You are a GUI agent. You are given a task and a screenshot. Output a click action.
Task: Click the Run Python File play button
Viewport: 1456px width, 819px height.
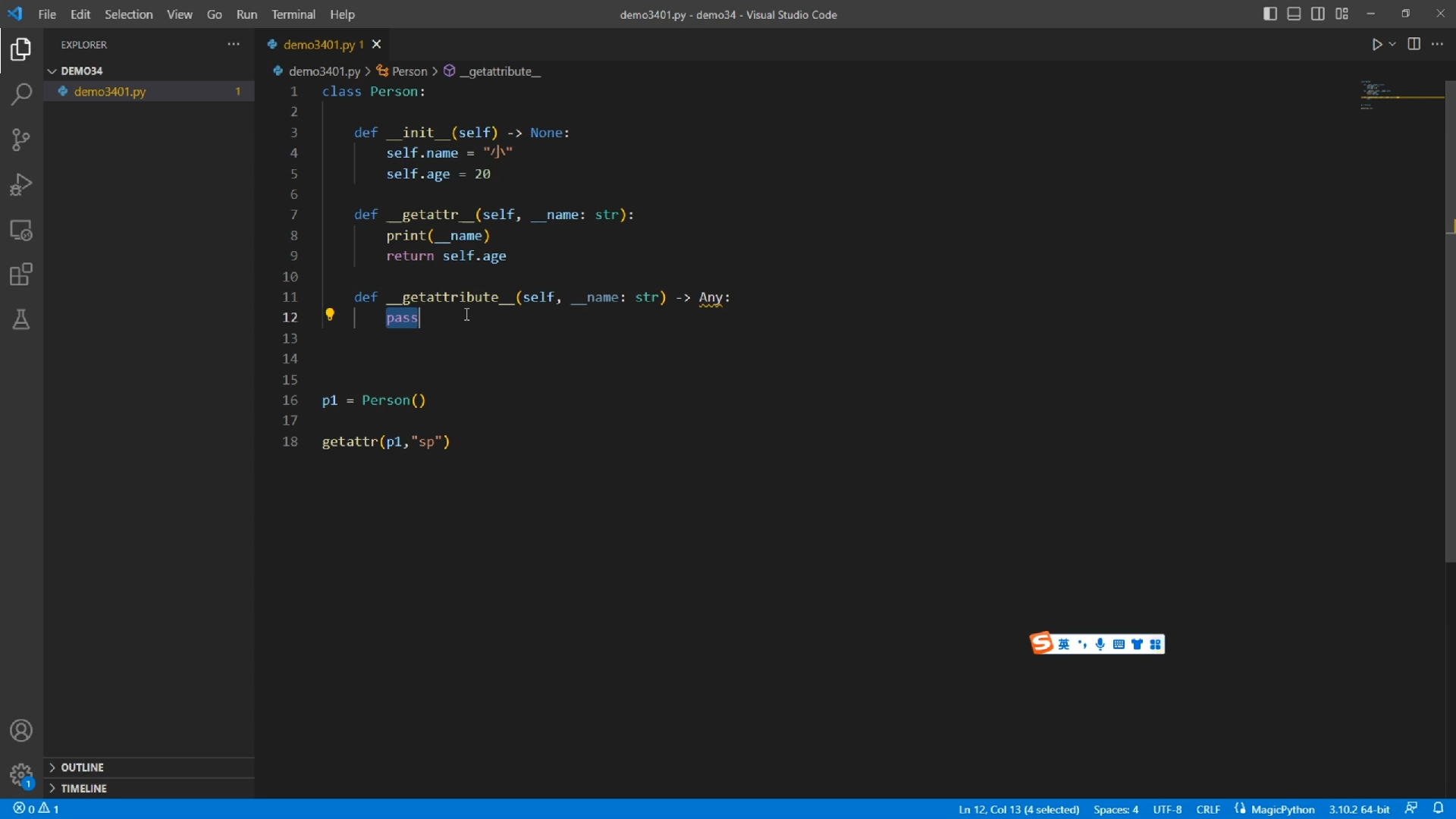click(x=1376, y=45)
